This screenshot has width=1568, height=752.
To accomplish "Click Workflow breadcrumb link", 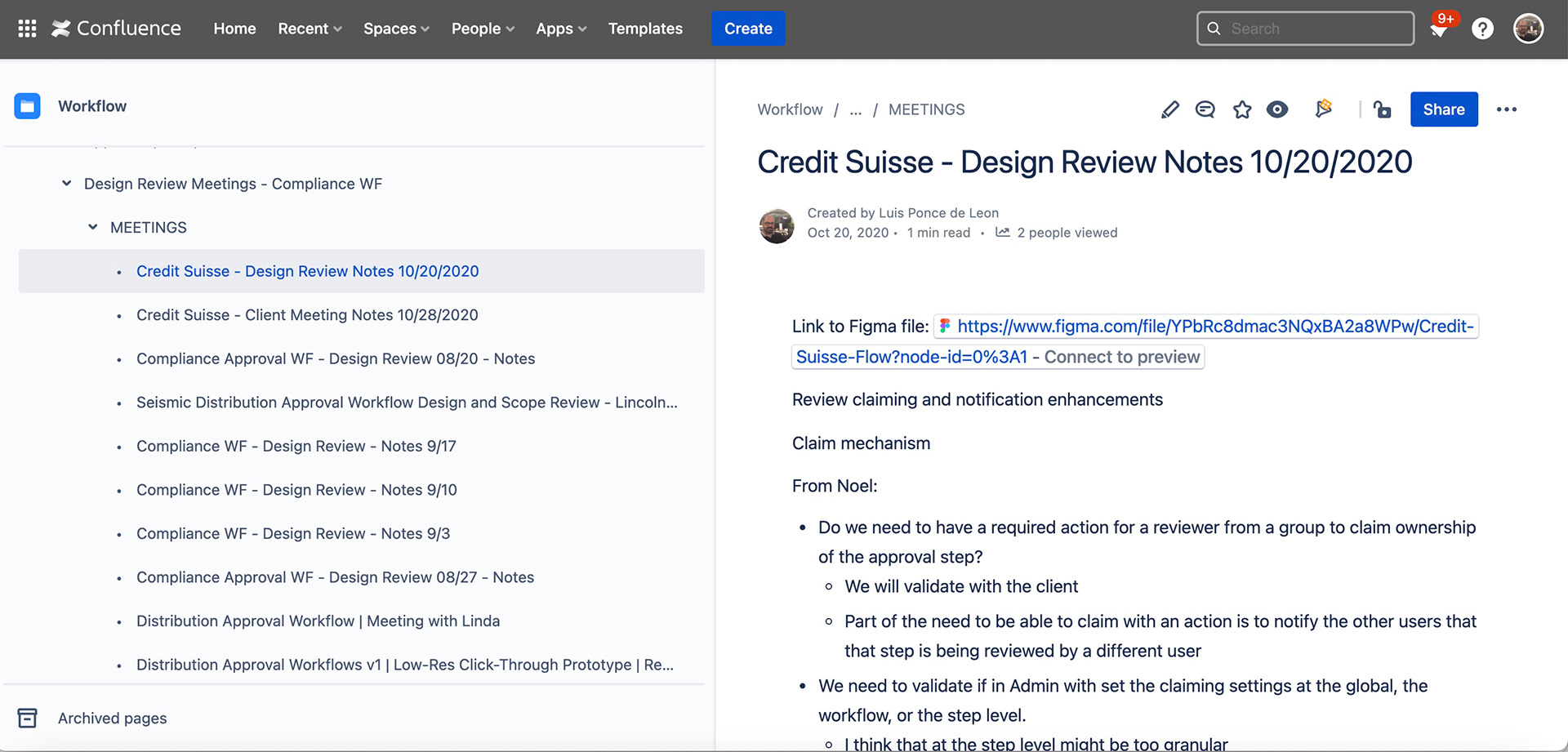I will point(790,109).
